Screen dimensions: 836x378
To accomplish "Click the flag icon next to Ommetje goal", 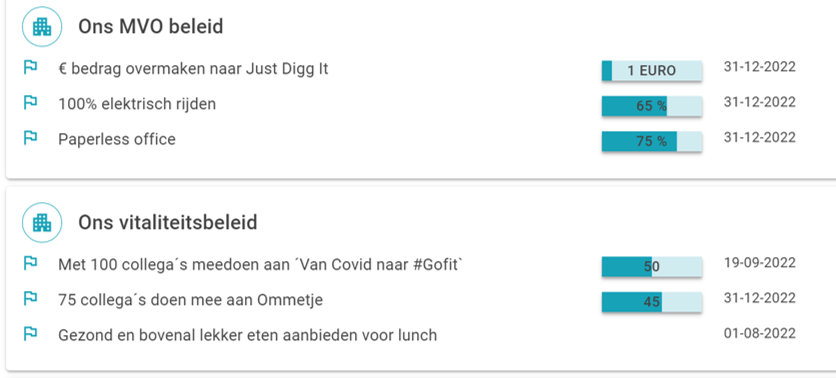I will (30, 299).
